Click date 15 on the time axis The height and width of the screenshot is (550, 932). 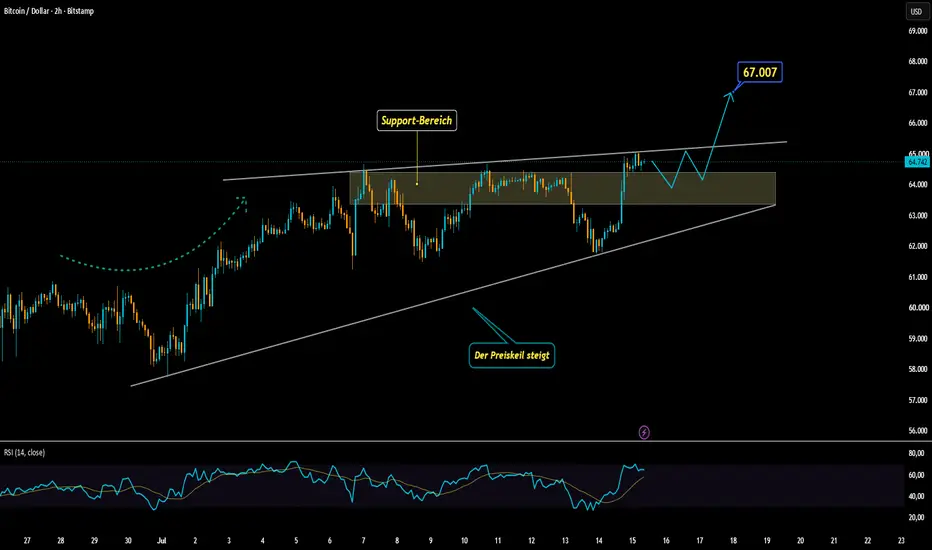[632, 540]
